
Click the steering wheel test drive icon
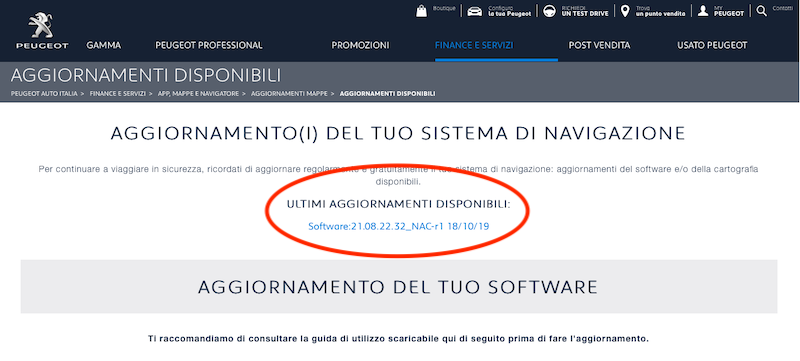click(549, 11)
